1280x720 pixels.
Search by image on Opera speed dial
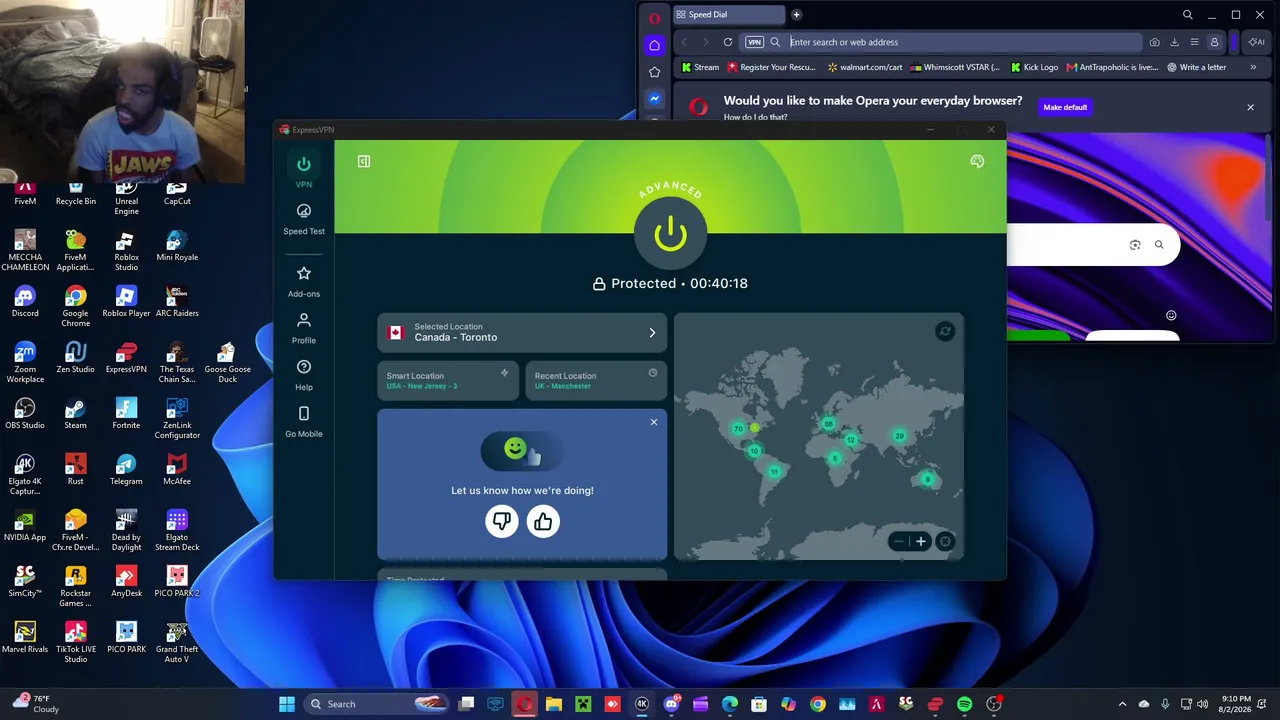[x=1135, y=245]
